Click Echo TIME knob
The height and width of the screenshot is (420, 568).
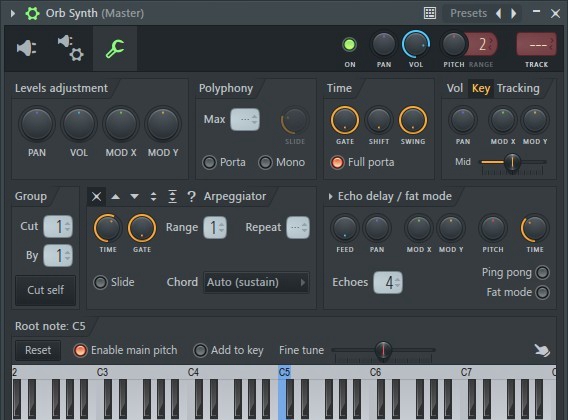coord(535,228)
